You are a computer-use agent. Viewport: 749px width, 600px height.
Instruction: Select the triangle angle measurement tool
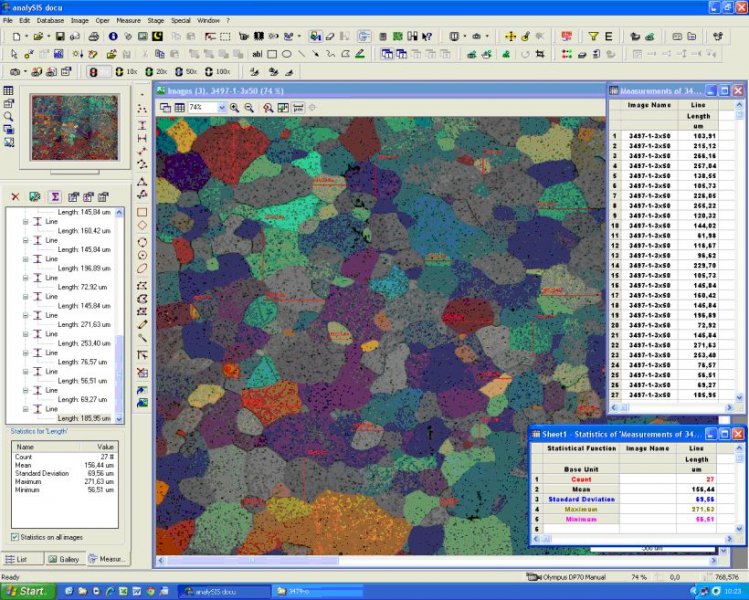coord(142,182)
